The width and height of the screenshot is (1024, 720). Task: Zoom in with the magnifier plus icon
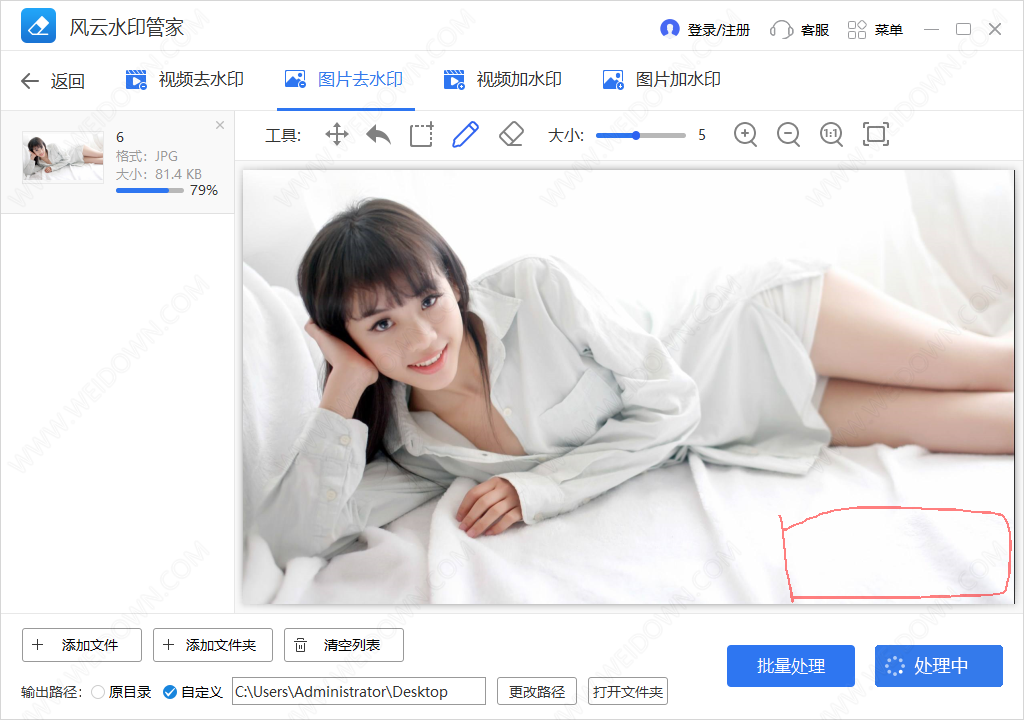[x=745, y=134]
